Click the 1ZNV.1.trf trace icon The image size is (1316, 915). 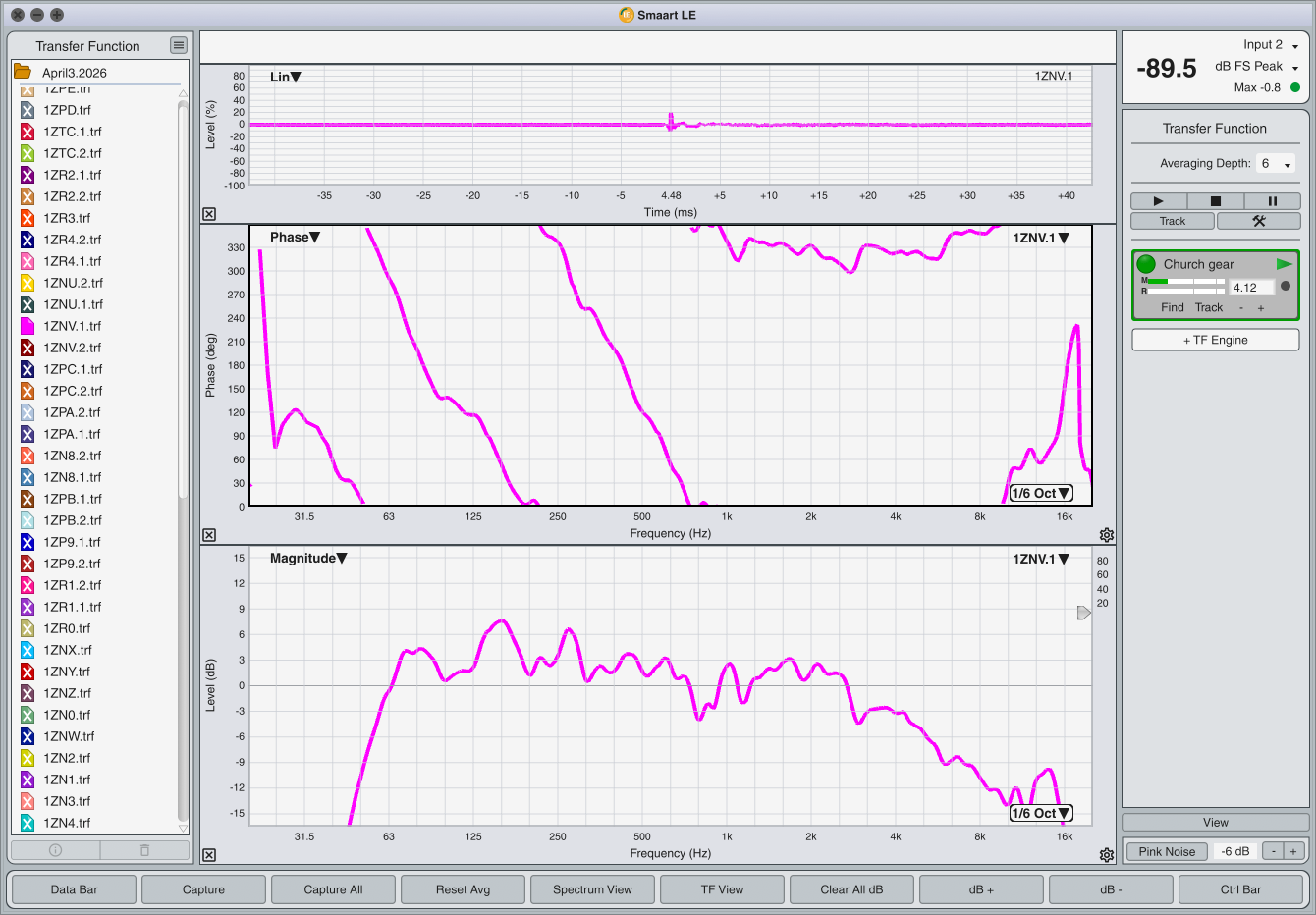(27, 326)
